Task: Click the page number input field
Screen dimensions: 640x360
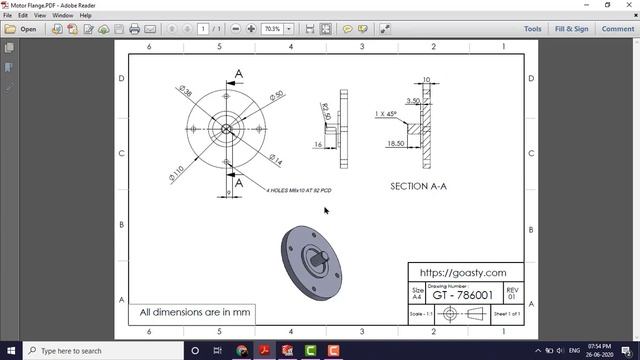Action: click(x=203, y=29)
